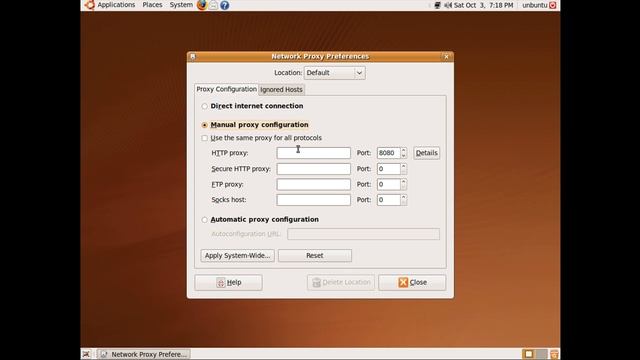
Task: Switch to the first workspace
Action: [529, 354]
